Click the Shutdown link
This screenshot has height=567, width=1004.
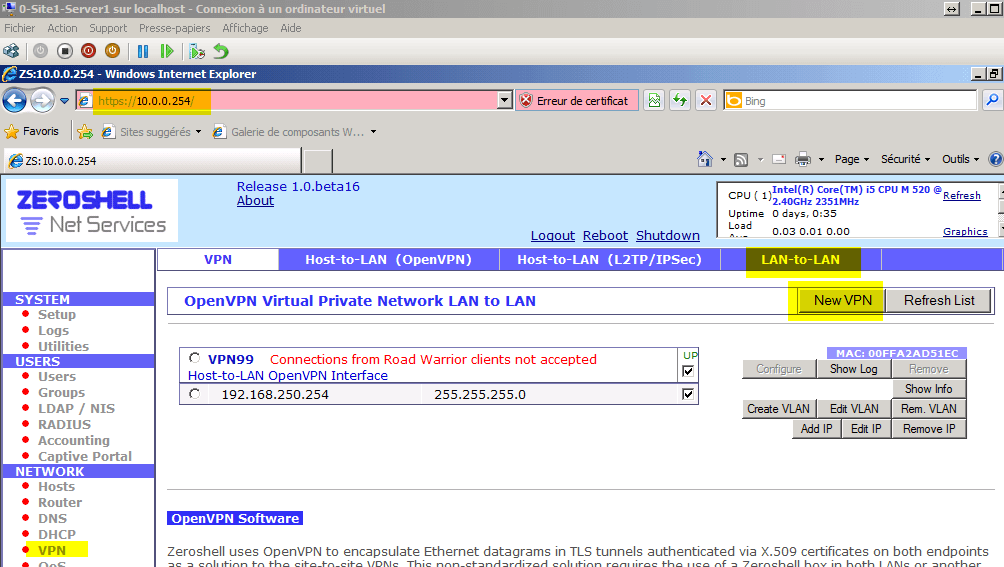click(668, 236)
